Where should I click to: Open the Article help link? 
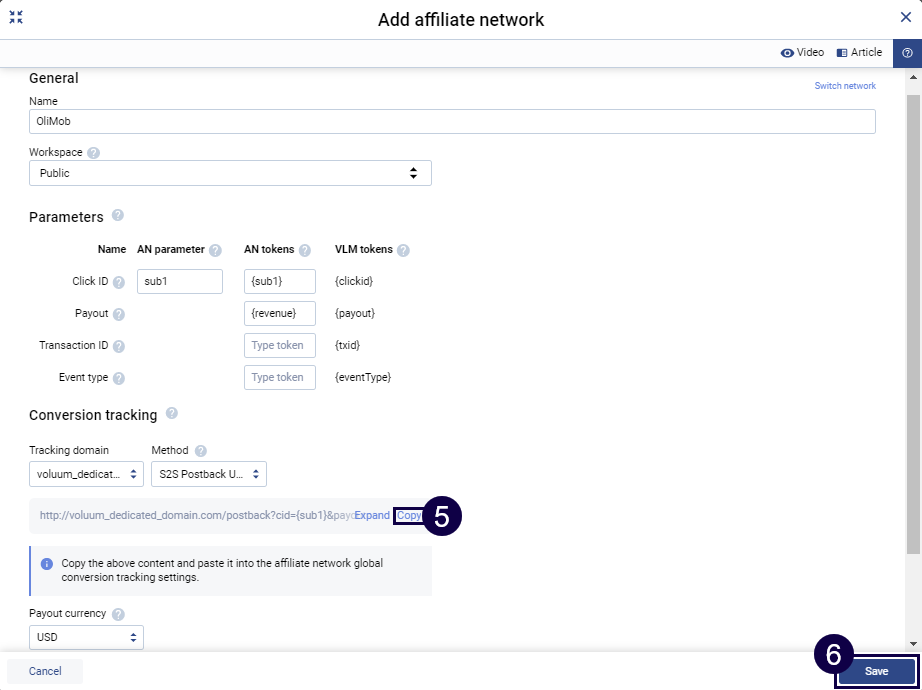(x=859, y=53)
